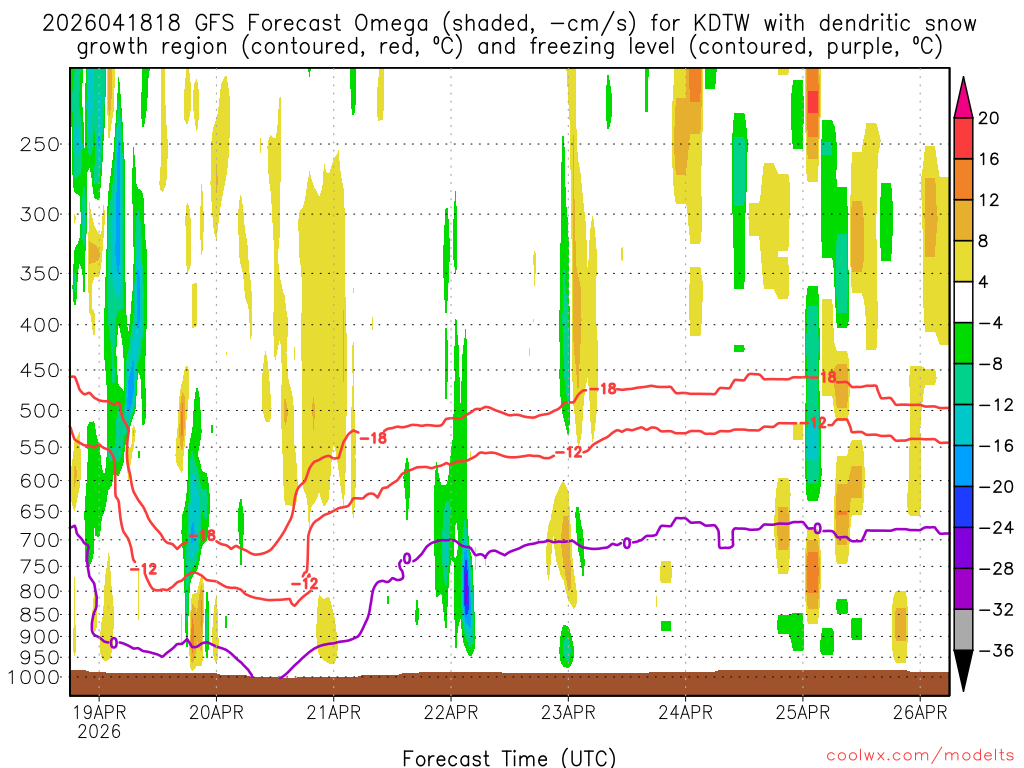This screenshot has width=1024, height=768.
Task: Click the red -12 contour label near 23APR
Action: pyautogui.click(x=568, y=452)
